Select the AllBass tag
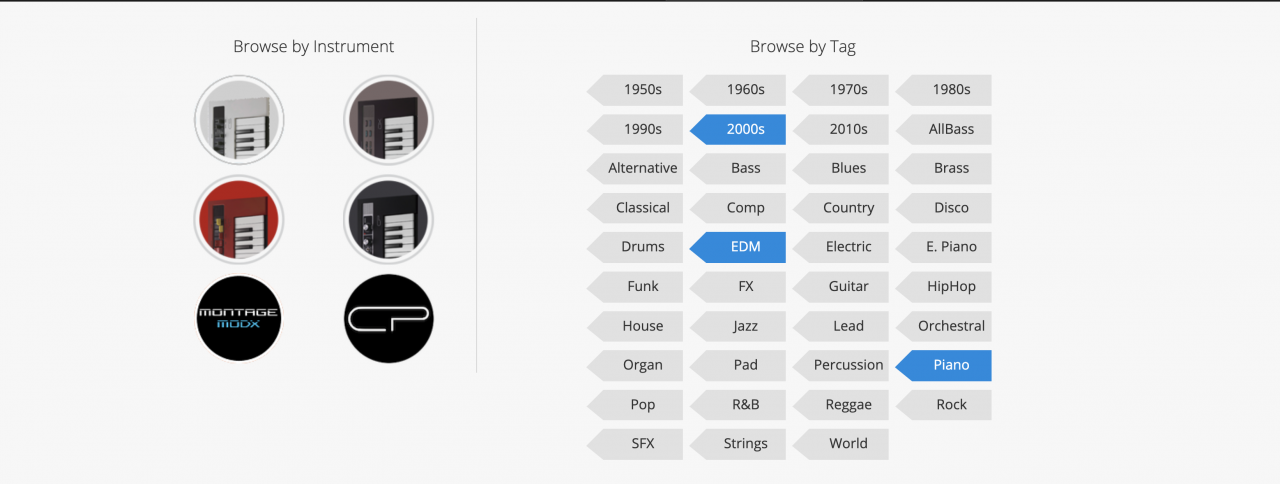1280x484 pixels. [x=950, y=129]
